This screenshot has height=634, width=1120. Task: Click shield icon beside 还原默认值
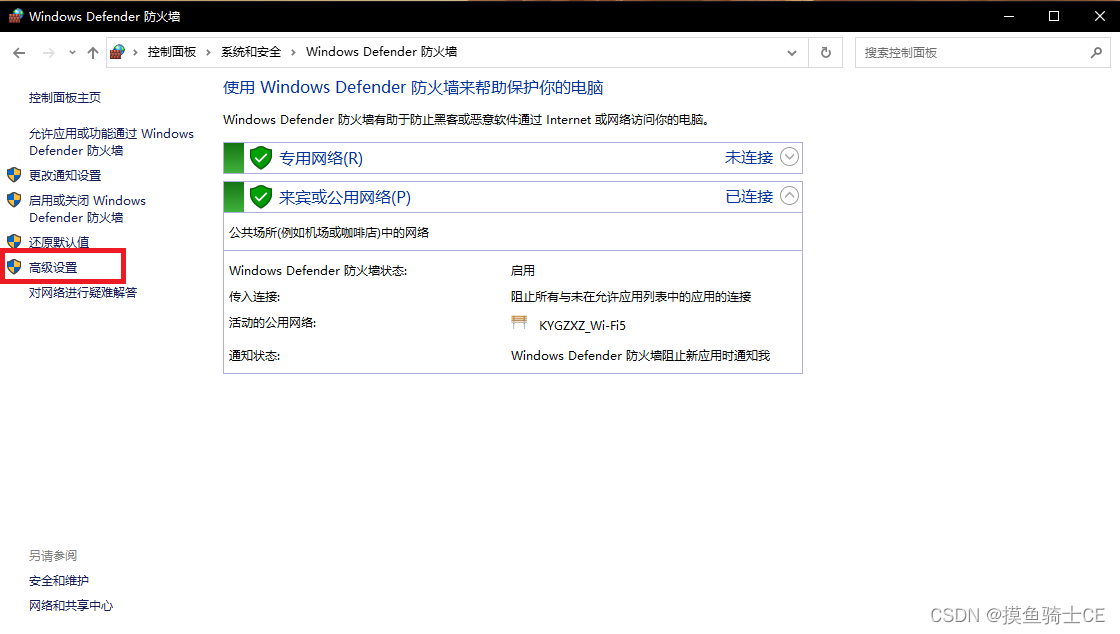coord(14,241)
